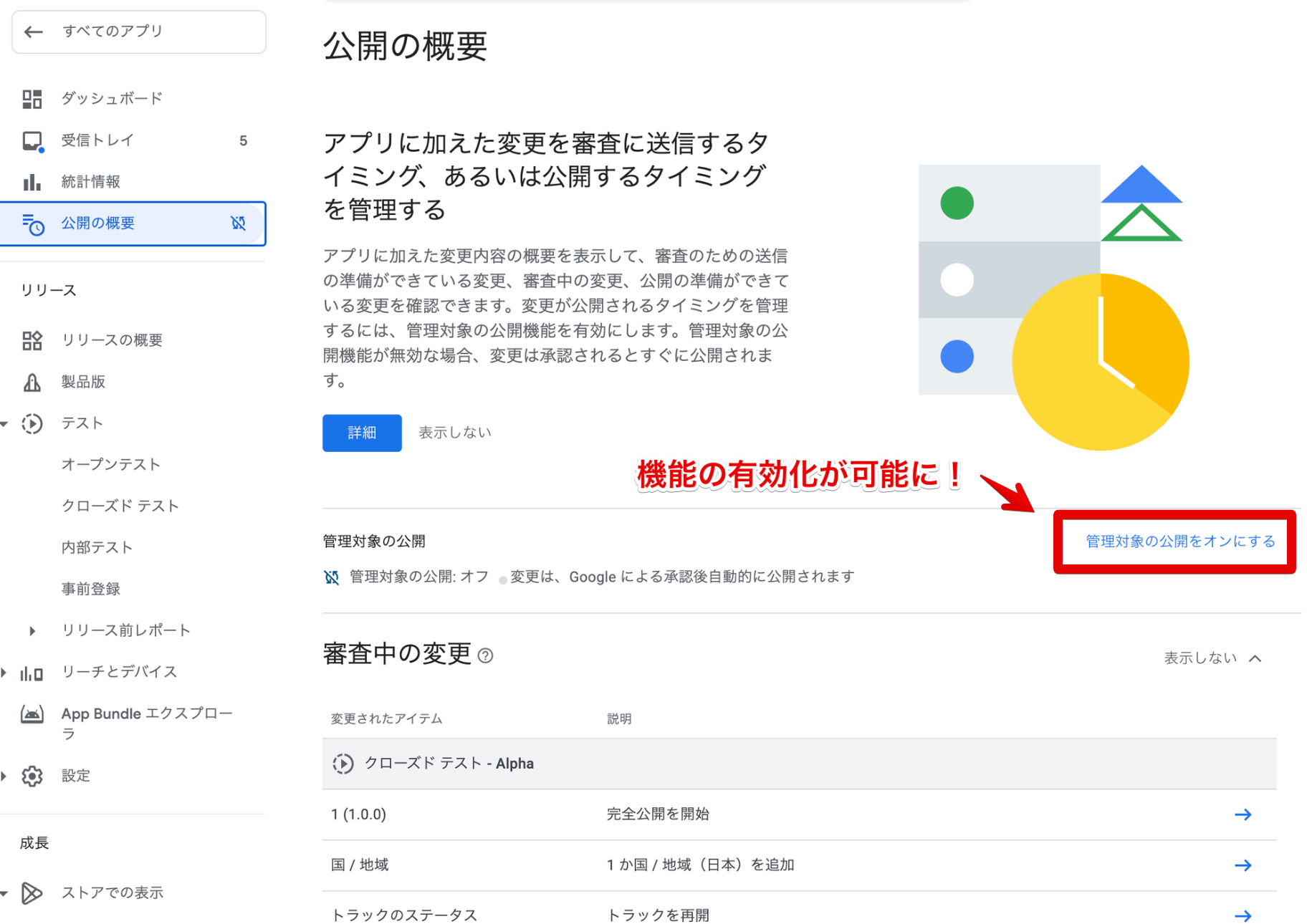Dismiss the banner with 表示しない link
The height and width of the screenshot is (924, 1307).
coord(454,433)
